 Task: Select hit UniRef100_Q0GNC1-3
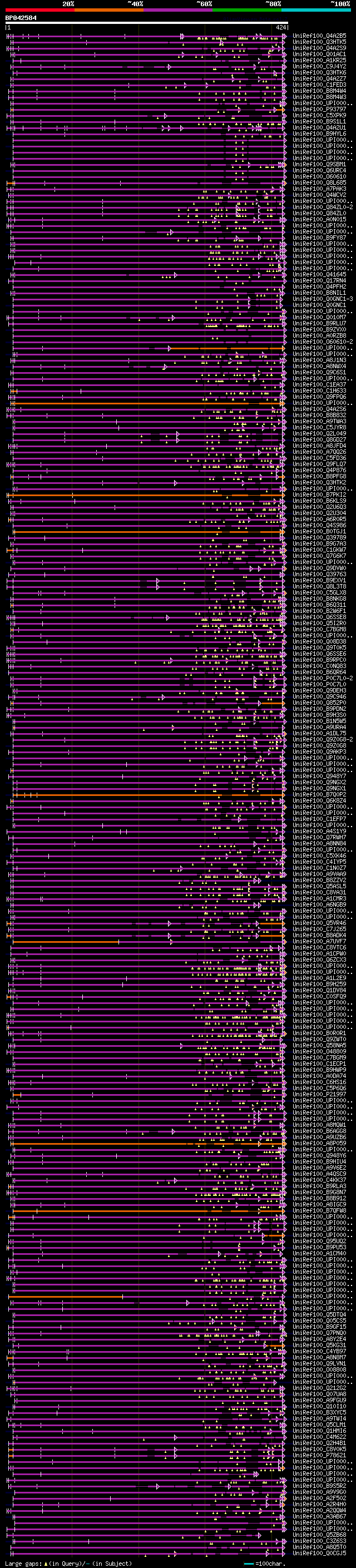click(x=323, y=299)
